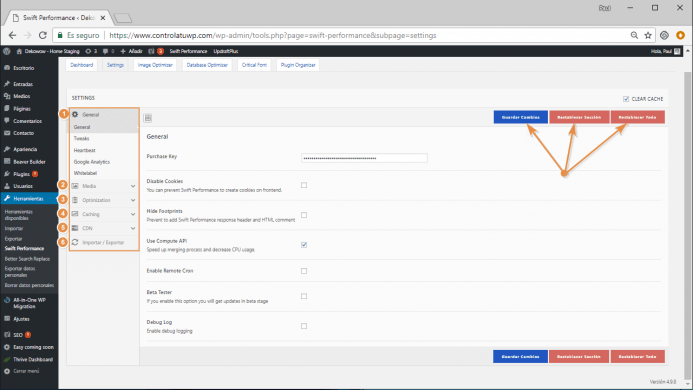Open Entradas pin icon in the sidebar
The height and width of the screenshot is (390, 693).
pyautogui.click(x=7, y=84)
